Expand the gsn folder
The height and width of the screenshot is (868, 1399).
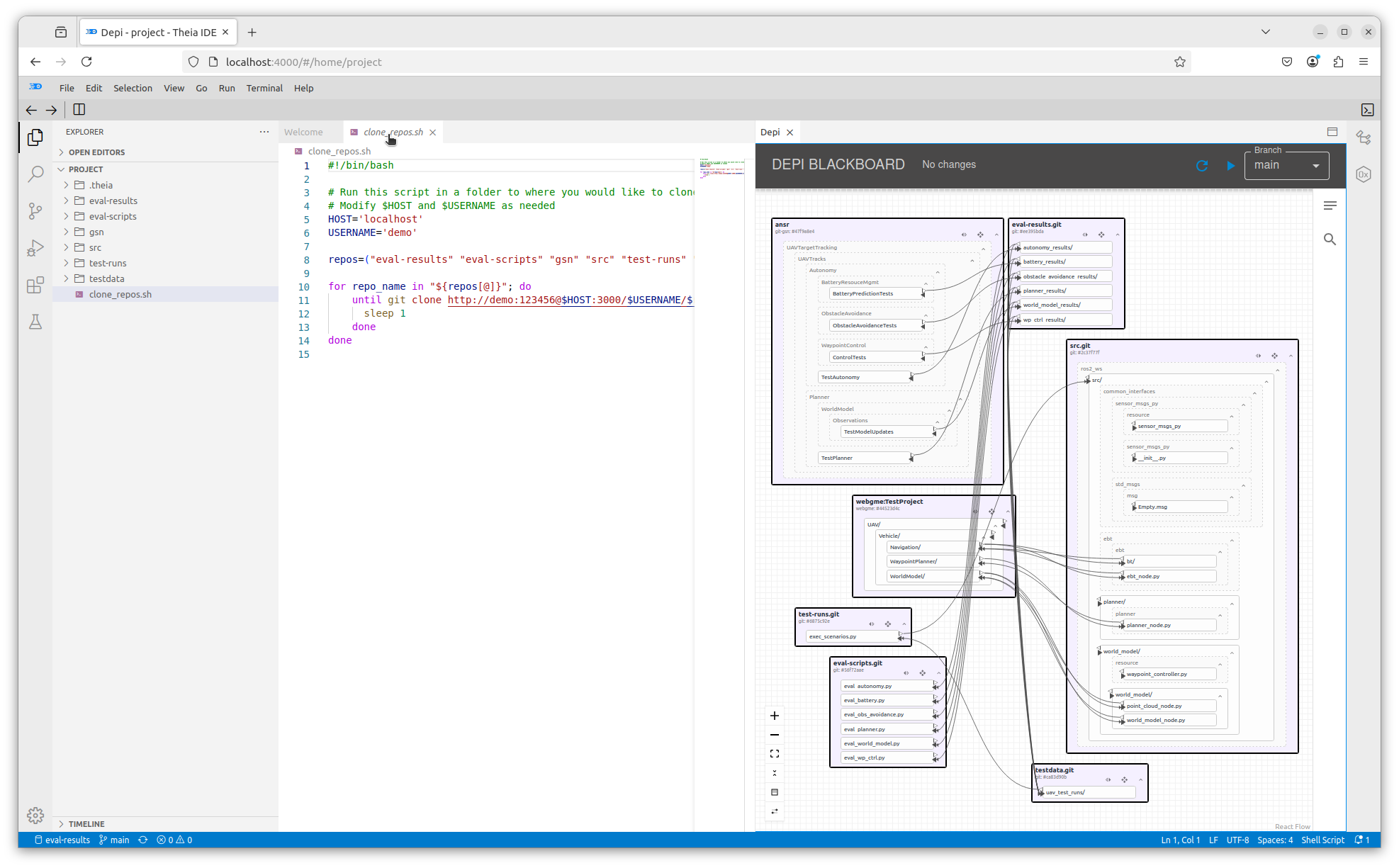96,232
